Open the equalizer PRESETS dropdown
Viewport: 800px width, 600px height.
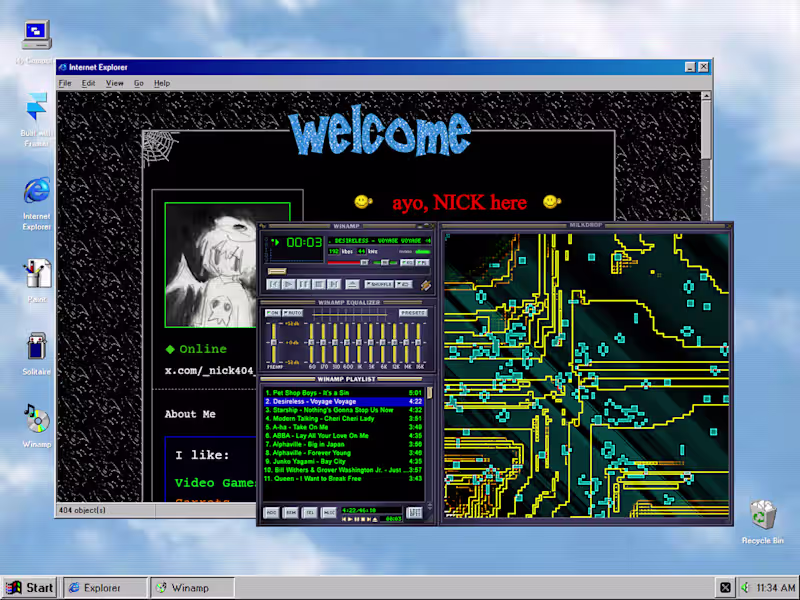click(x=414, y=313)
